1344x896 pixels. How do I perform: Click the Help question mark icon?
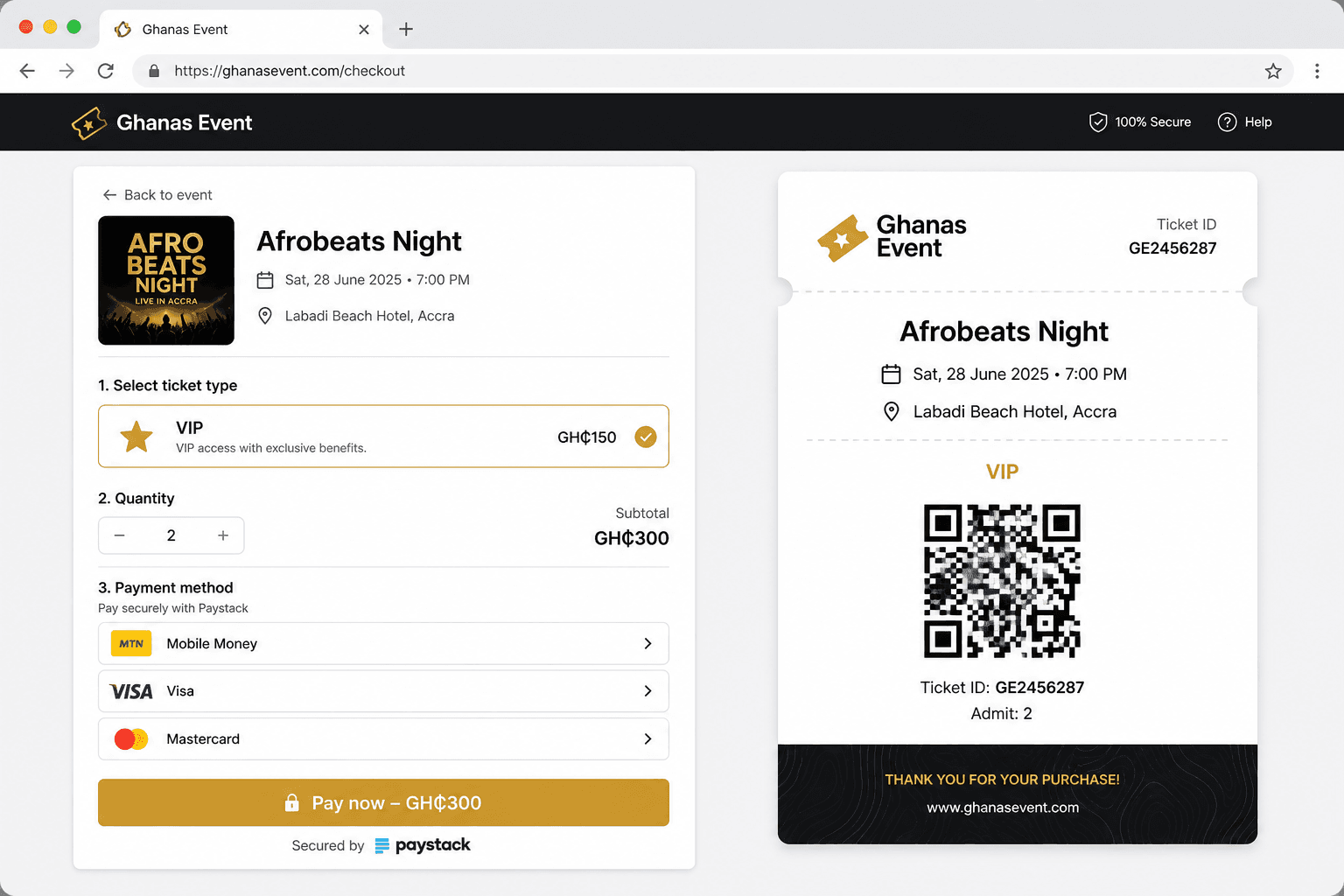(x=1227, y=122)
